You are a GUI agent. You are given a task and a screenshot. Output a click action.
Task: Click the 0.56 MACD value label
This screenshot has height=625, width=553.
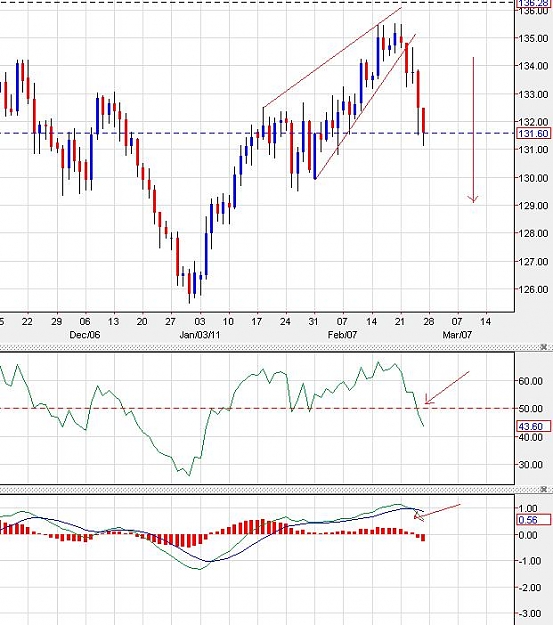[x=533, y=519]
